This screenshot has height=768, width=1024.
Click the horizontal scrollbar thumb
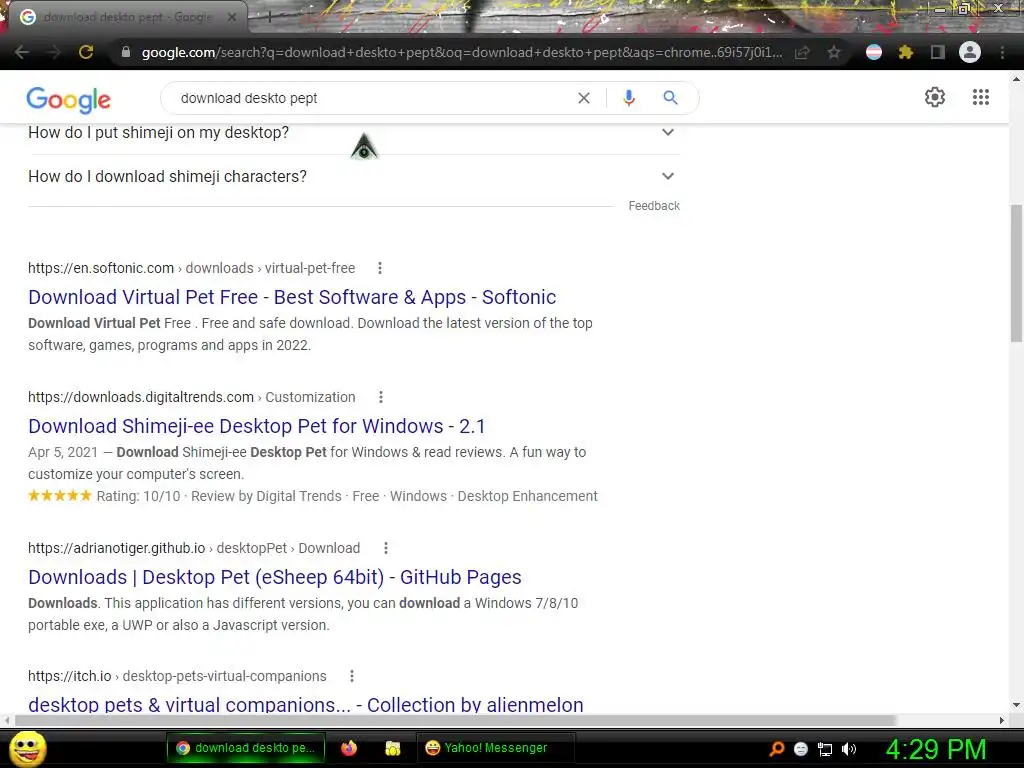coord(455,720)
